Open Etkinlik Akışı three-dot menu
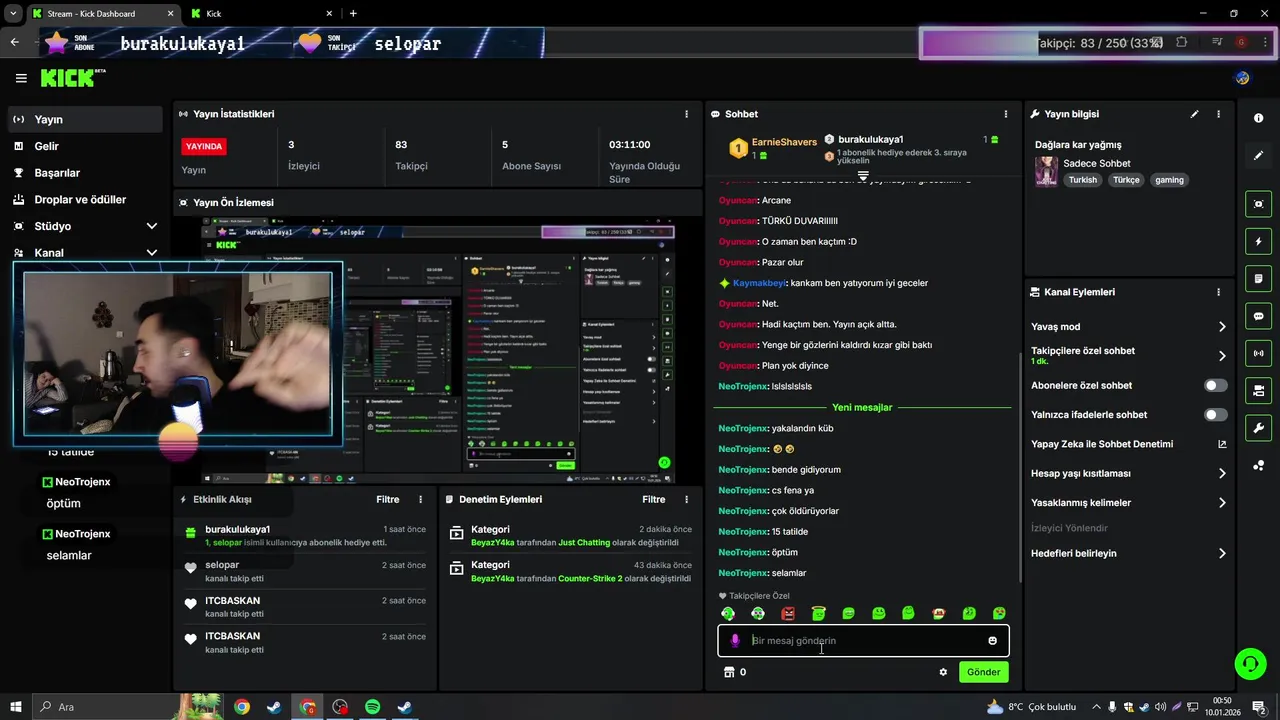 pos(420,499)
